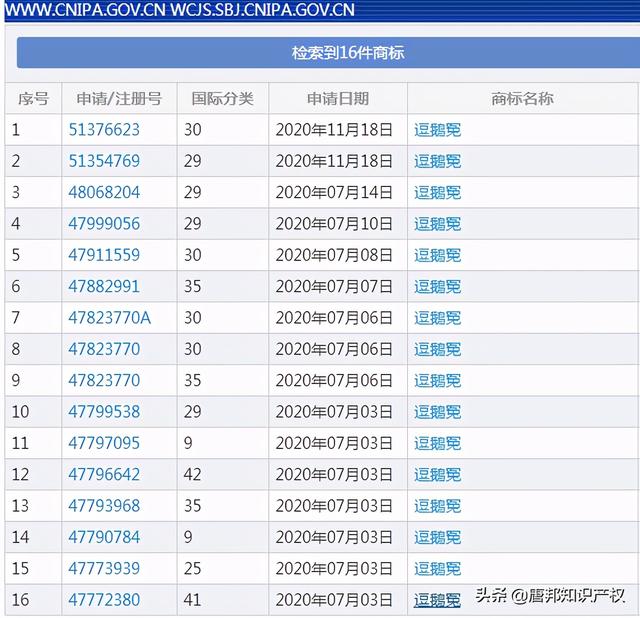Image resolution: width=640 pixels, height=618 pixels.
Task: Open registration number 47773939
Action: 104,568
